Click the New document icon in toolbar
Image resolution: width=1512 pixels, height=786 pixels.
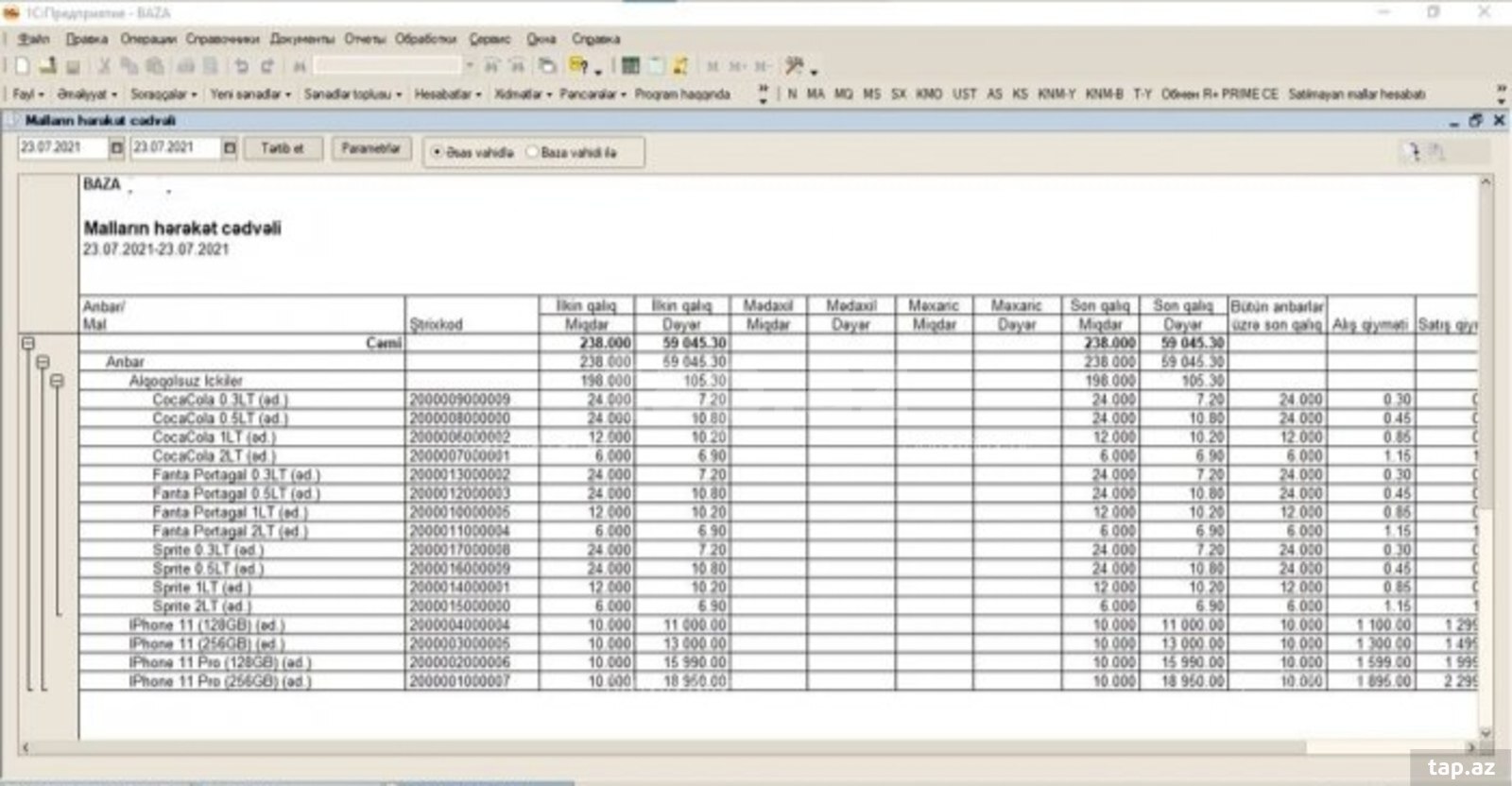[21, 66]
